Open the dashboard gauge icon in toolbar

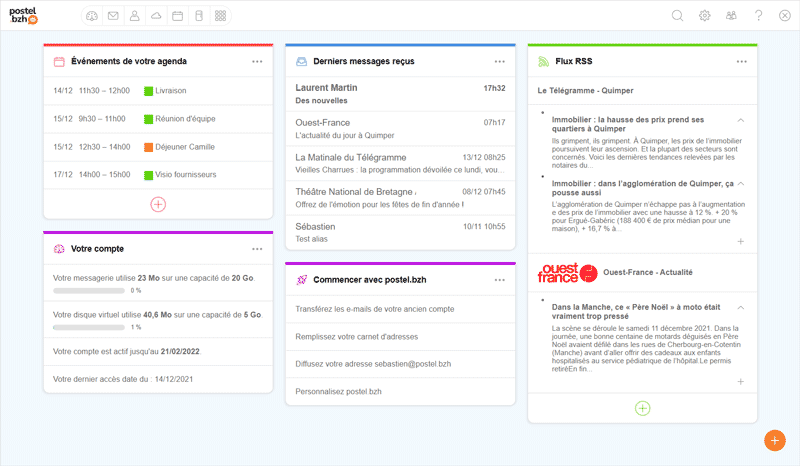pos(92,16)
